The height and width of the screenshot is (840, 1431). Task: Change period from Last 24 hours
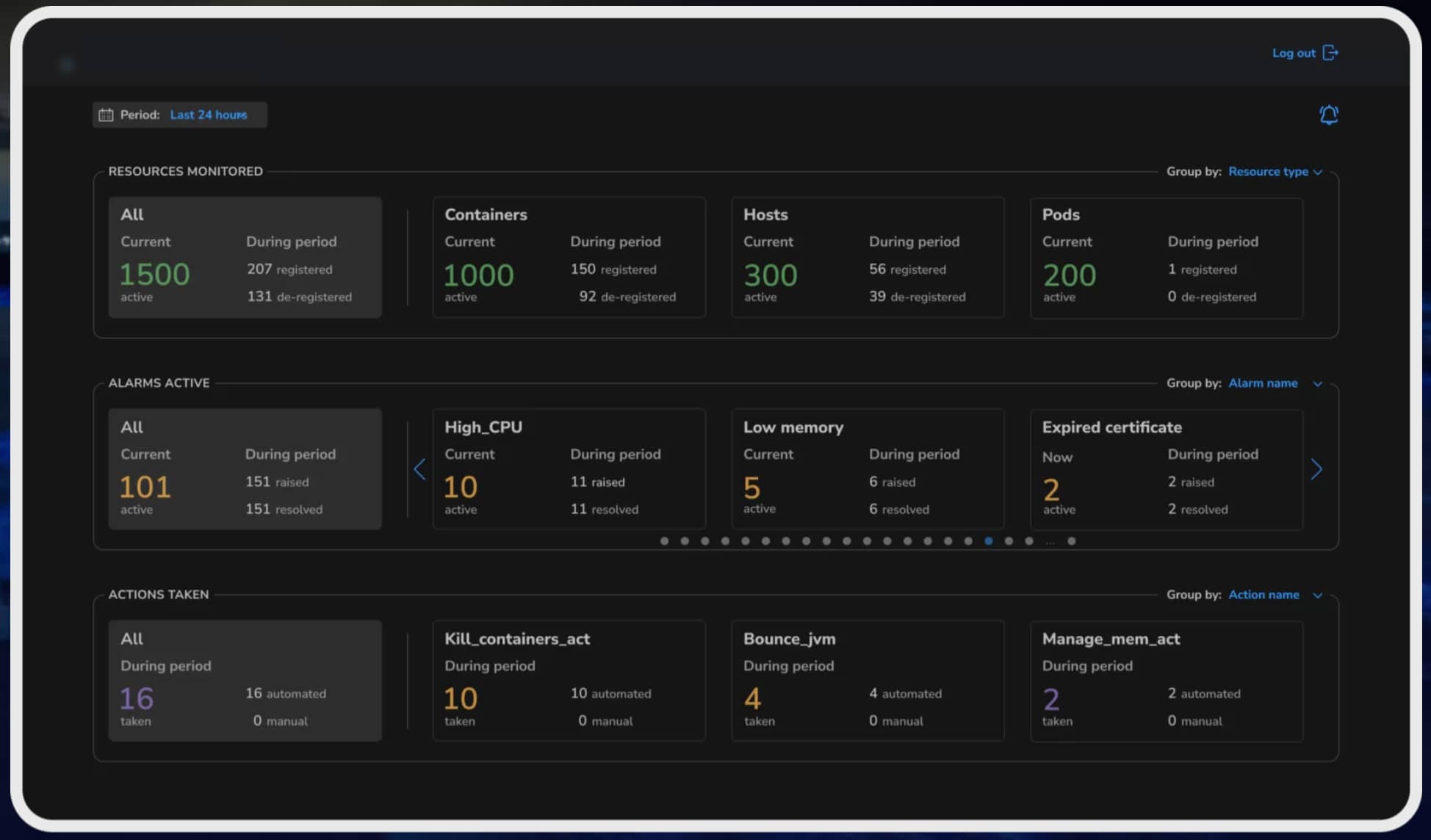(209, 115)
